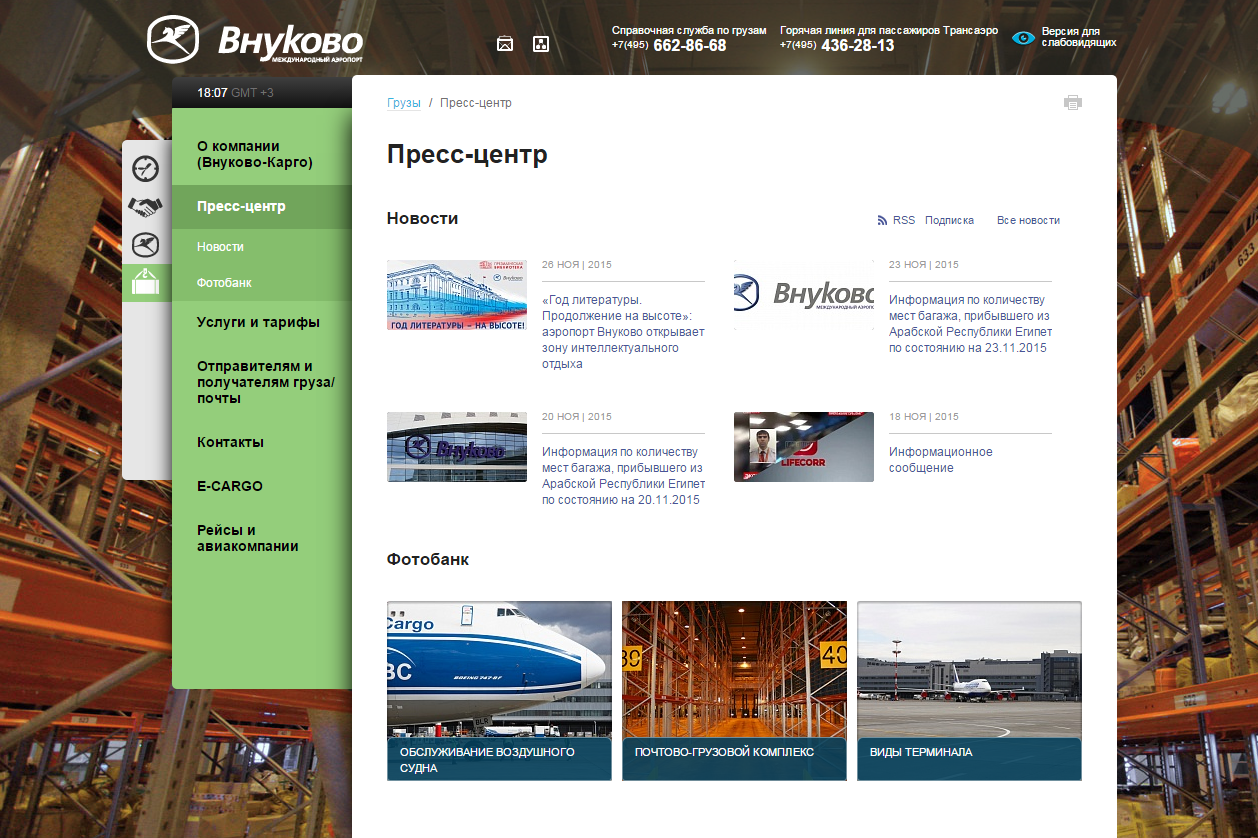Open the picture icon in the header
1258x838 pixels.
505,44
